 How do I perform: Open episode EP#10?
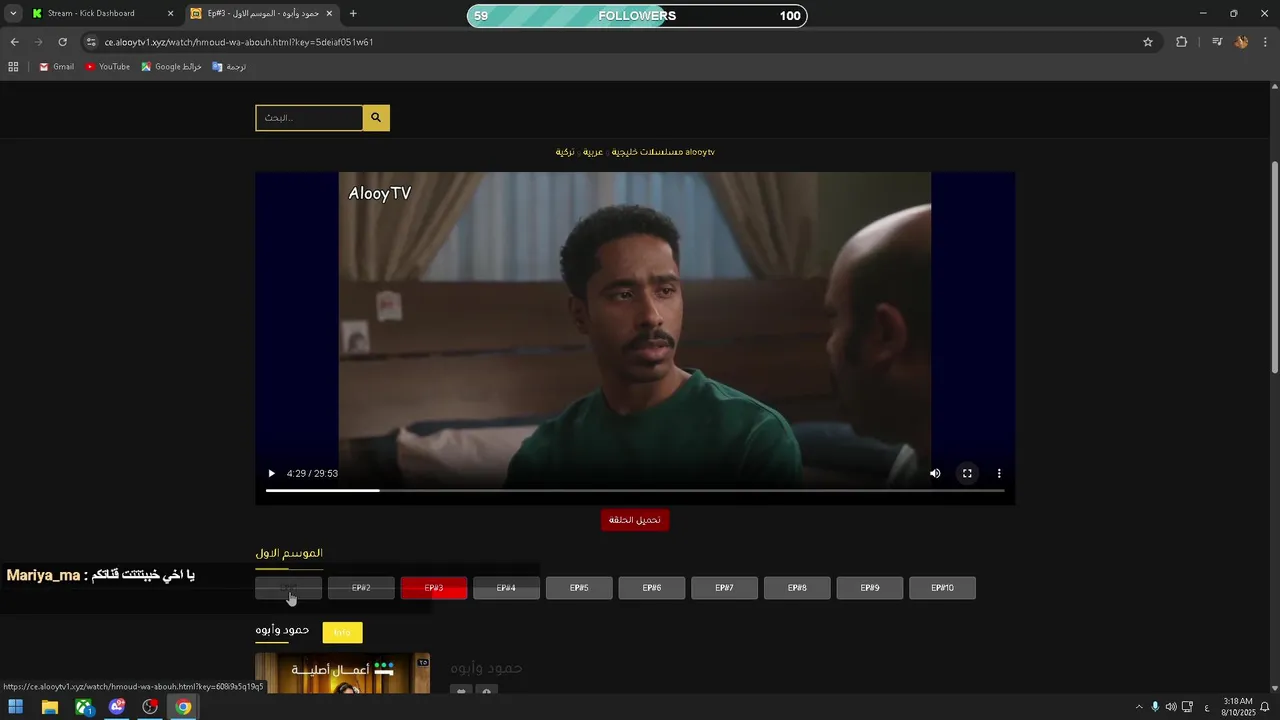pyautogui.click(x=942, y=588)
